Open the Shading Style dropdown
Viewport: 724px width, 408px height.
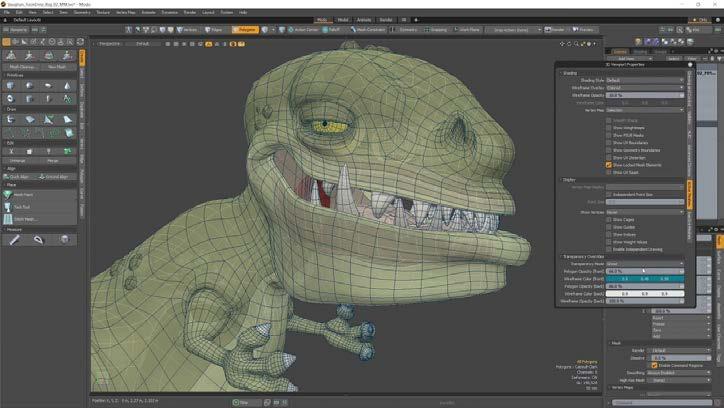645,80
